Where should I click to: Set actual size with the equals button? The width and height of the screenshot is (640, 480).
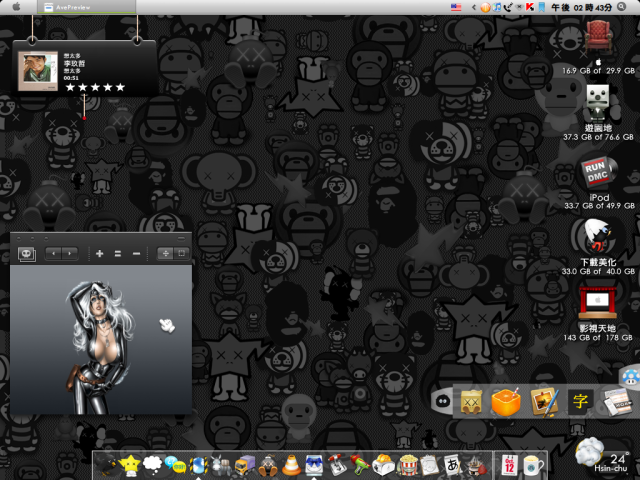[x=118, y=254]
